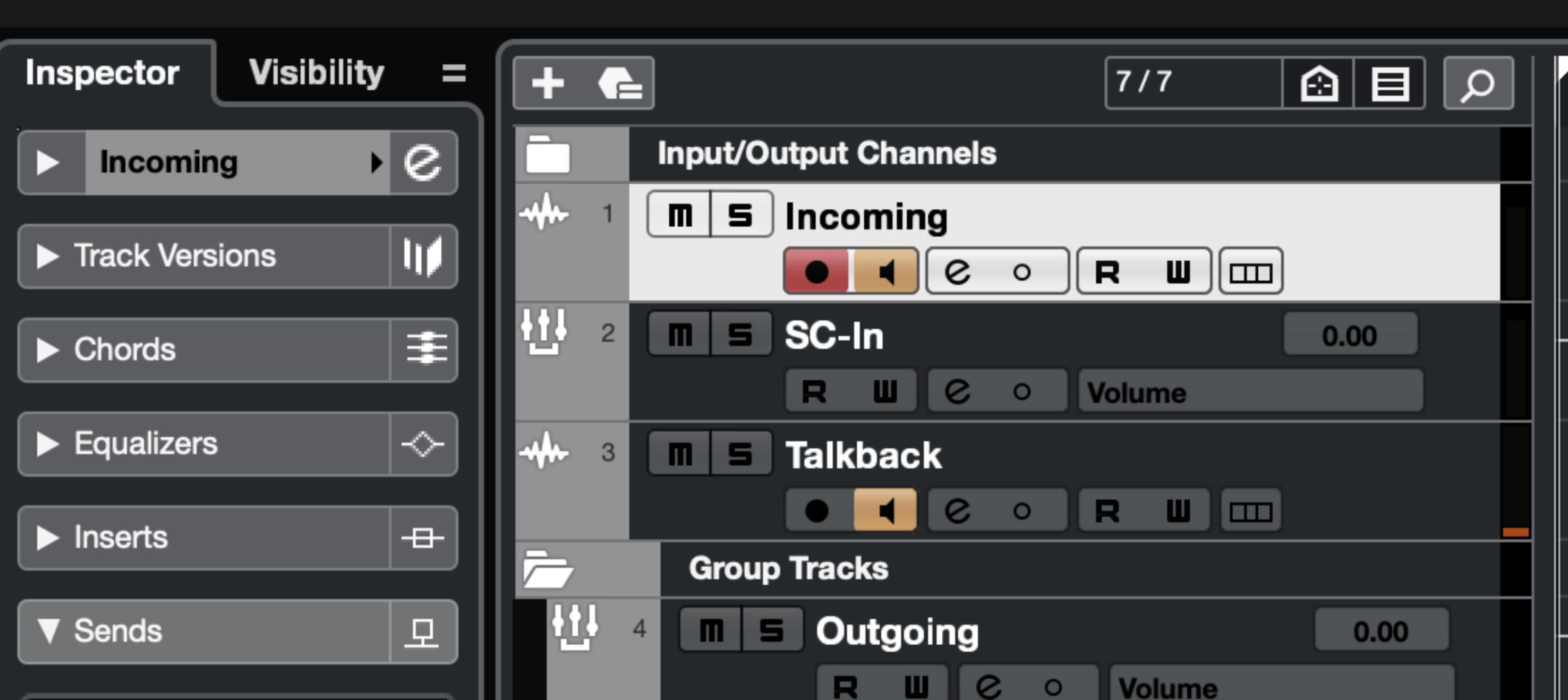Open track list settings lines icon
Screen dimensions: 1568x700
tap(1390, 83)
